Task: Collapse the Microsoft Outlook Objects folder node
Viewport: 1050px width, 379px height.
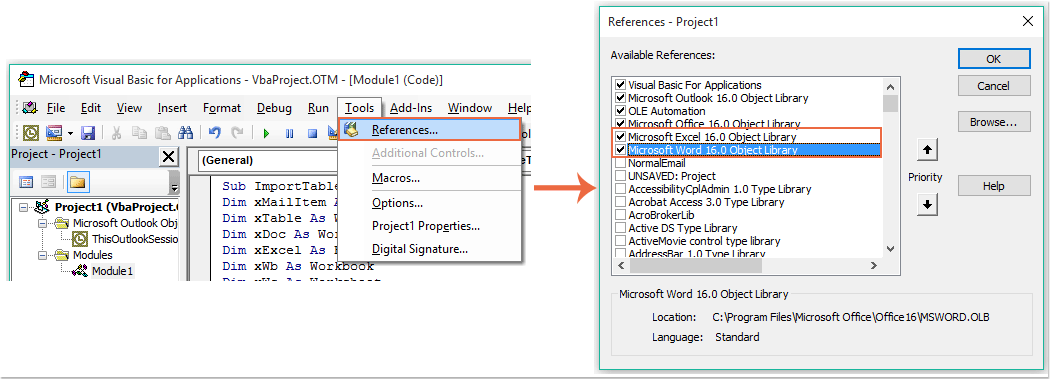Action: (x=44, y=223)
